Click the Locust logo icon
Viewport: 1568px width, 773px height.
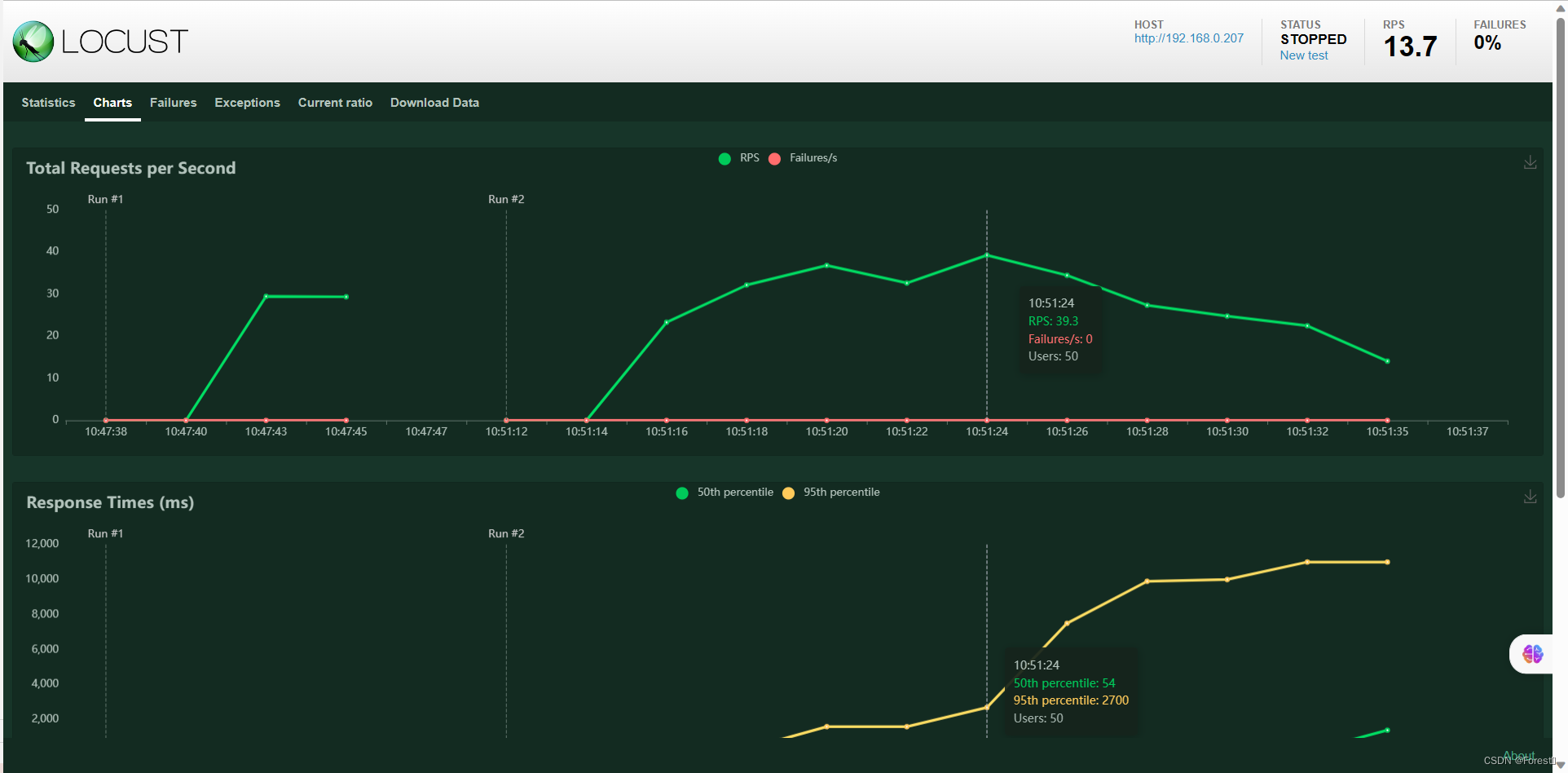coord(33,42)
